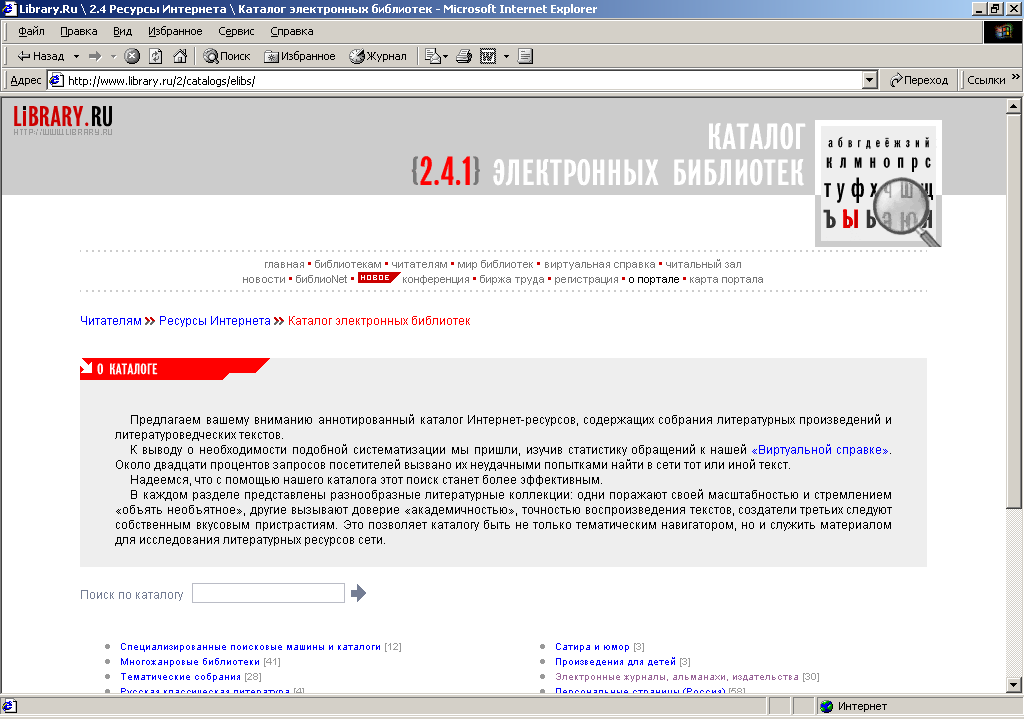Open Произведения для детей category
Image resolution: width=1024 pixels, height=719 pixels.
click(x=615, y=662)
